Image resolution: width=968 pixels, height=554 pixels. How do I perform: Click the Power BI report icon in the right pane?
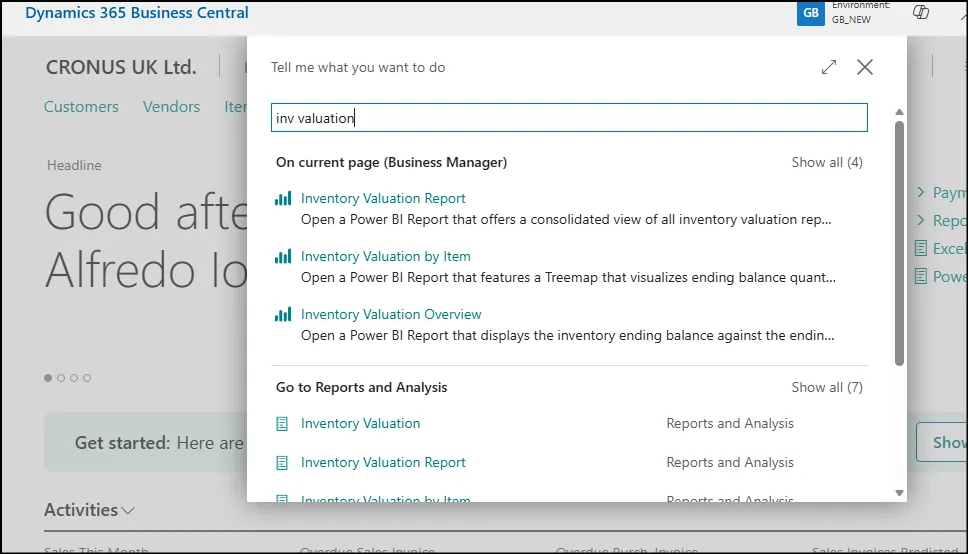pyautogui.click(x=920, y=276)
